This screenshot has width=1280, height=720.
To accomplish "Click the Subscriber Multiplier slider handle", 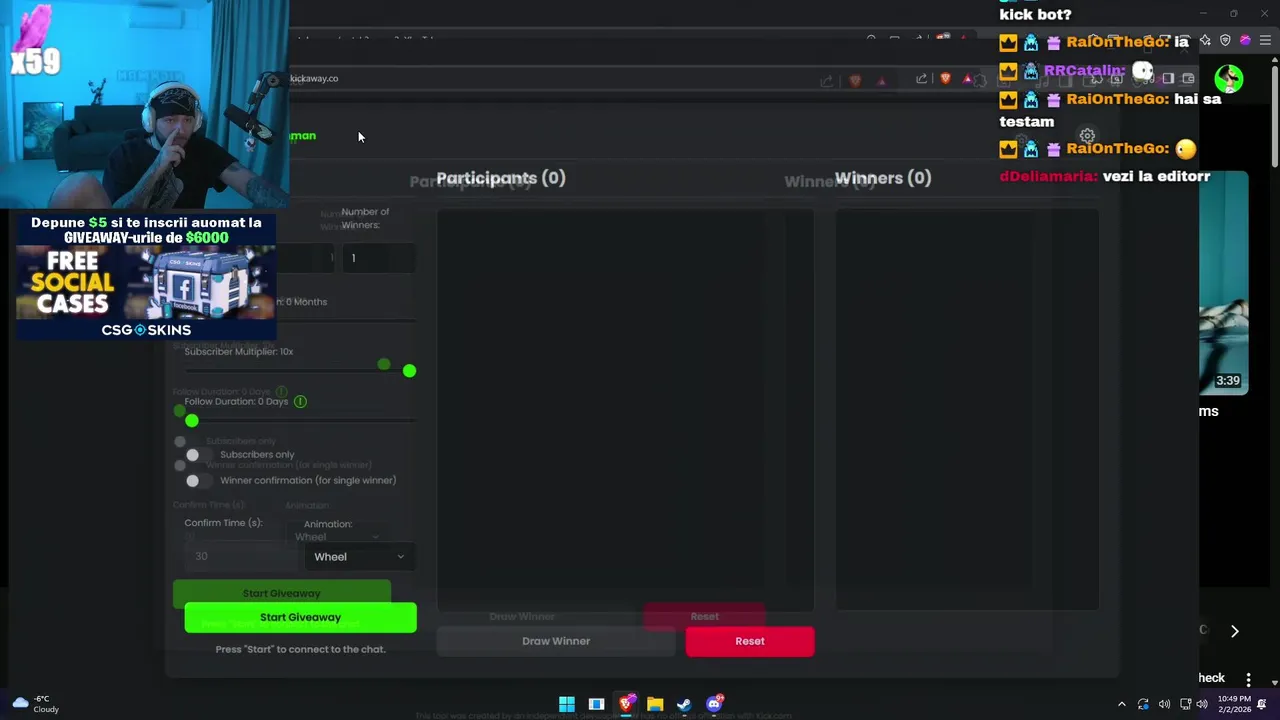I will coord(409,371).
